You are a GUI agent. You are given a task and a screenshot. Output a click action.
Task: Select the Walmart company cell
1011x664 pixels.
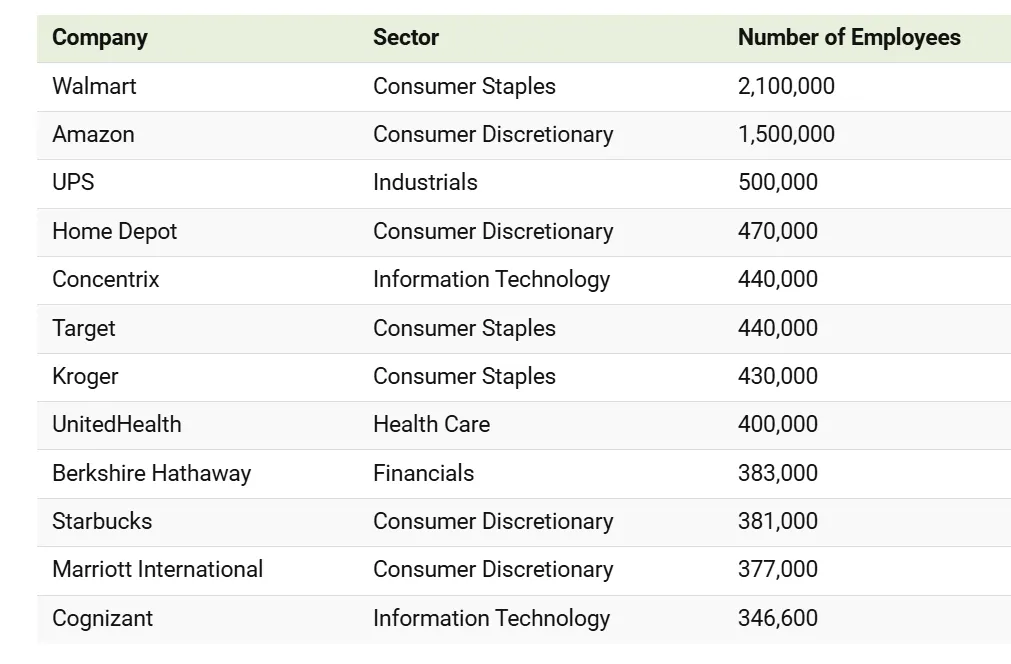[x=94, y=86]
